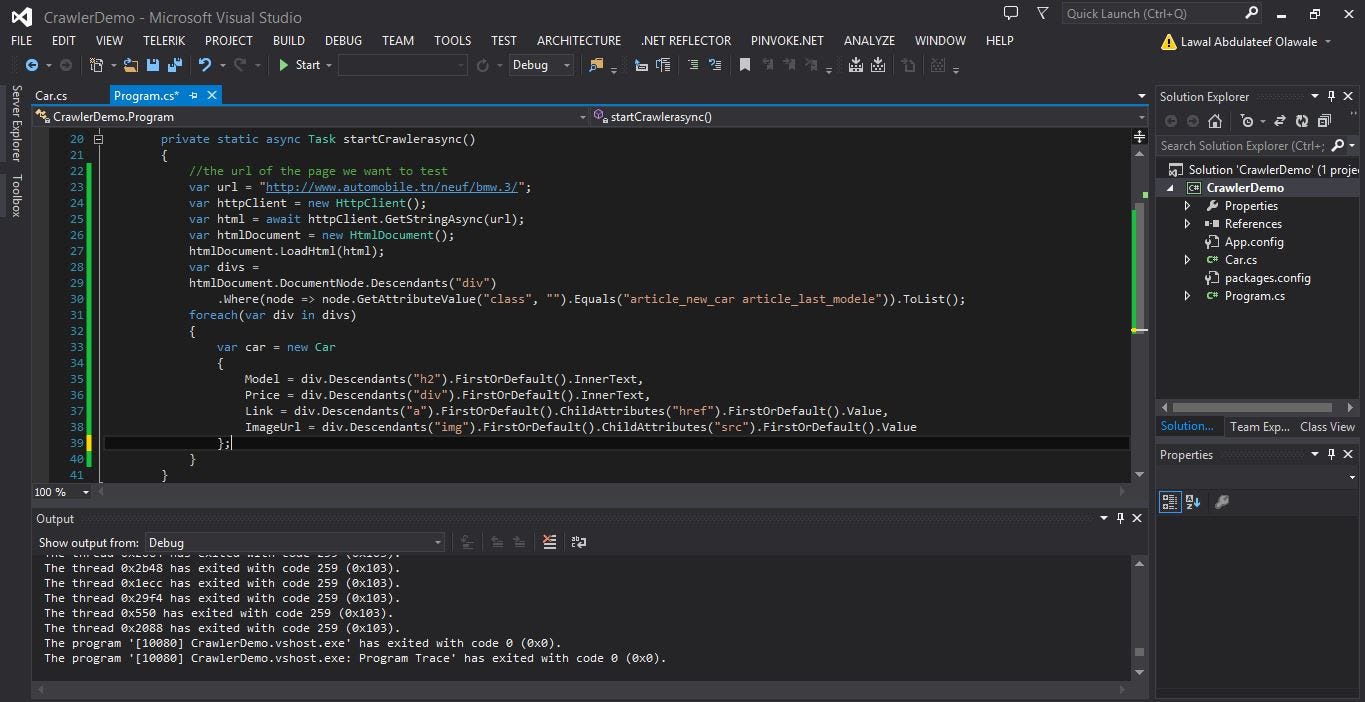Open the Debug solution configuration dropdown

coord(541,65)
